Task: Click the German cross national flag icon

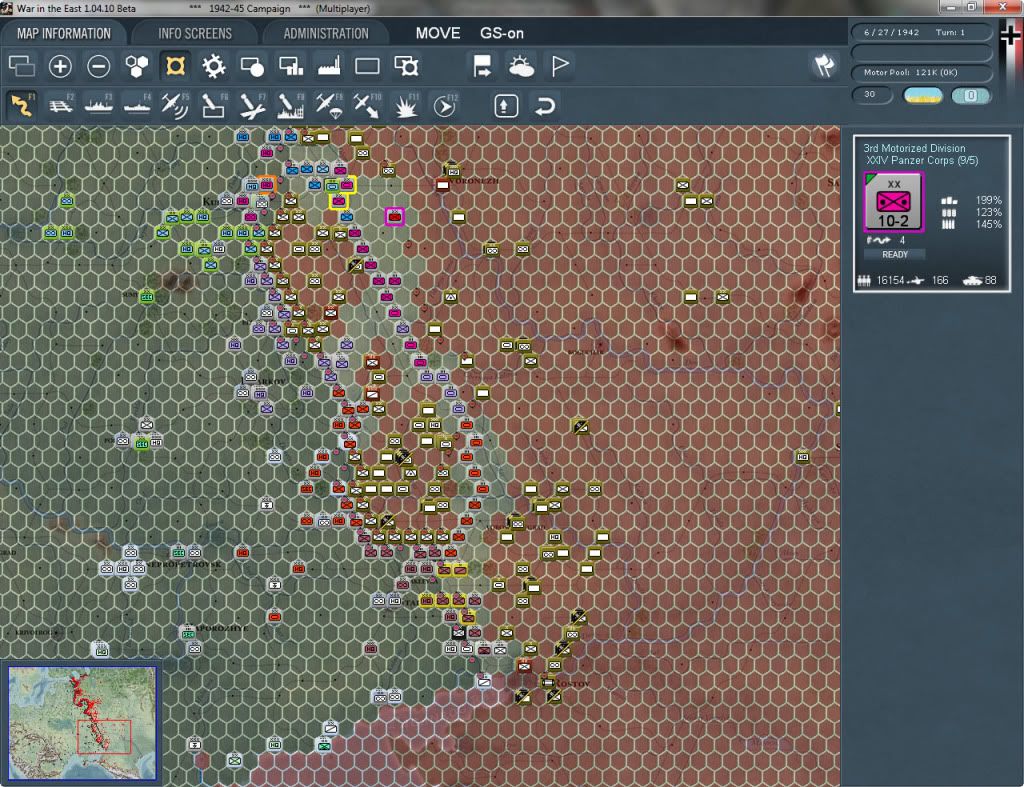Action: pyautogui.click(x=1010, y=35)
